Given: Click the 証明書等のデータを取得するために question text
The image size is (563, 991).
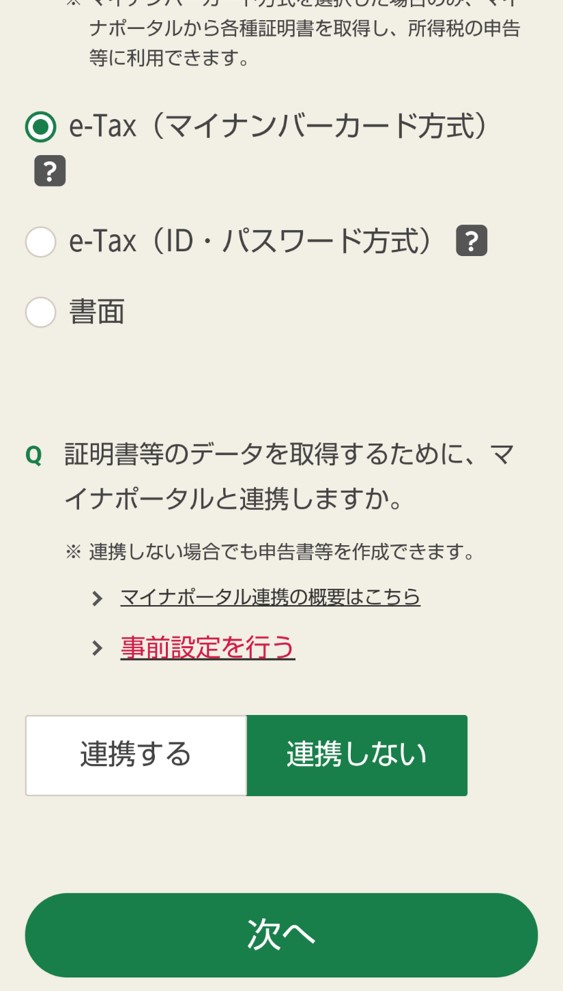Looking at the screenshot, I should pos(288,477).
